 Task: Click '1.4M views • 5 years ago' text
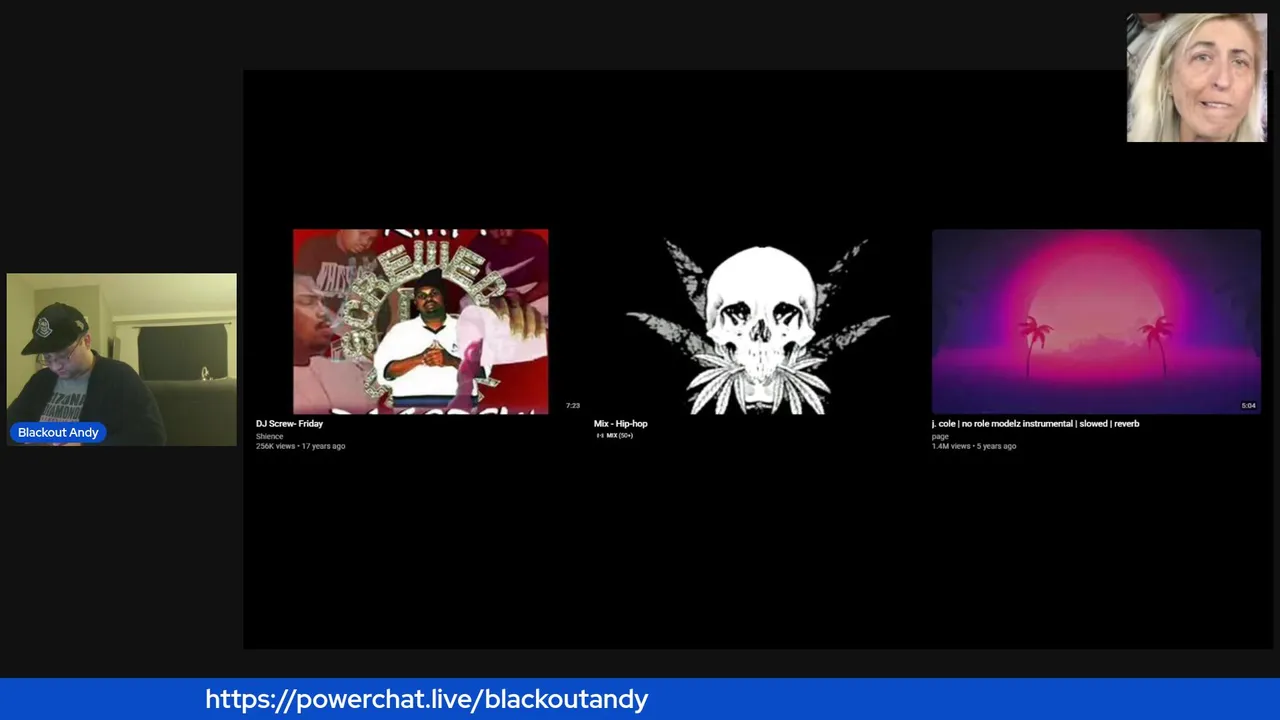click(974, 446)
